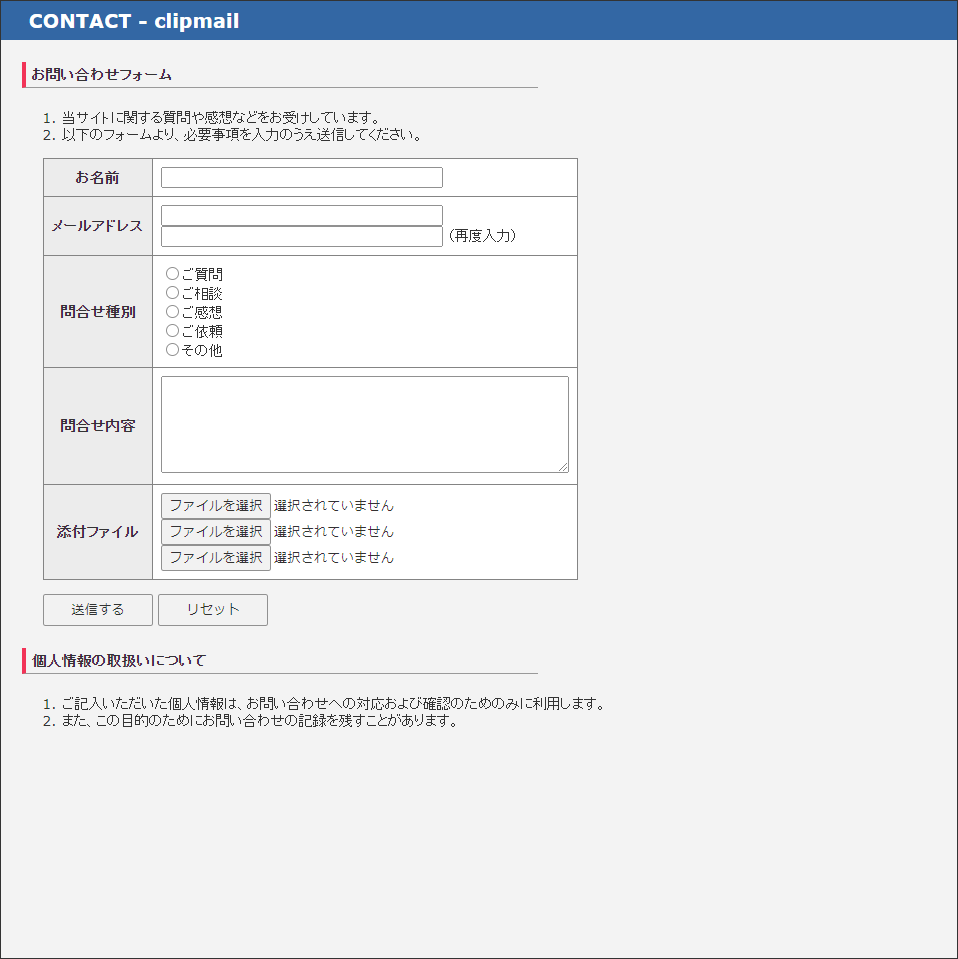This screenshot has width=958, height=959.
Task: Click the CONTACT – clipmail title bar
Action: pos(133,20)
